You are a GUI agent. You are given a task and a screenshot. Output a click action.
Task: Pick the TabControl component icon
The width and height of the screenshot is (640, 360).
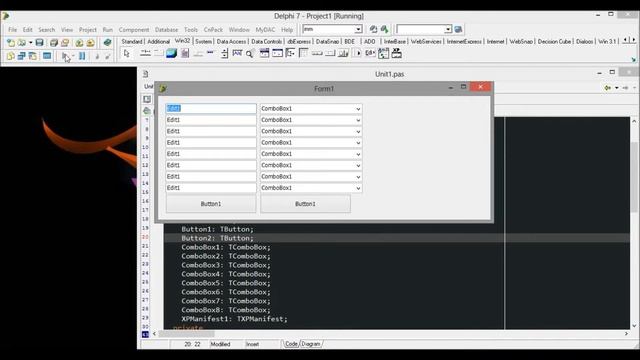[x=145, y=53]
